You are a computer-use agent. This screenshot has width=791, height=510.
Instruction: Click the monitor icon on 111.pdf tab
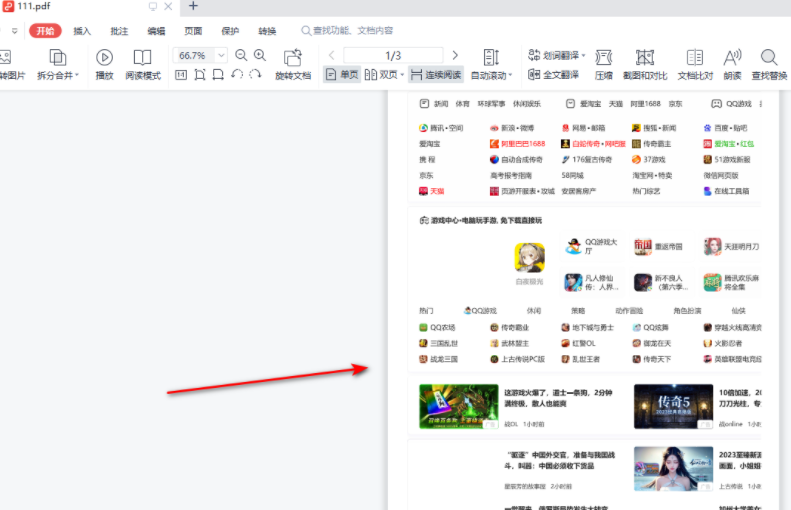152,6
